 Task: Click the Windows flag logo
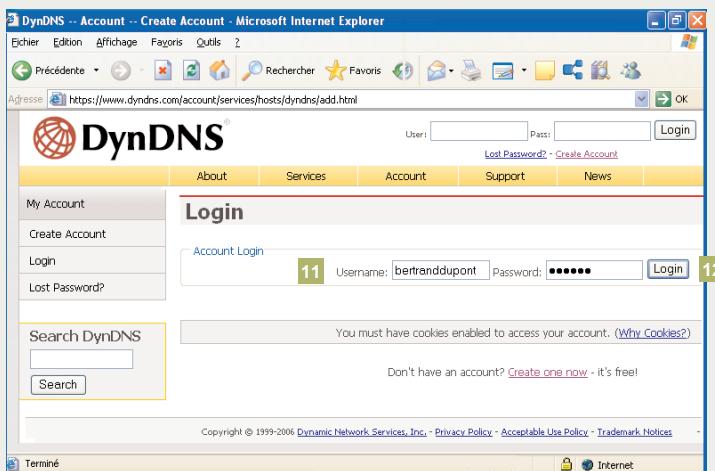(x=689, y=42)
